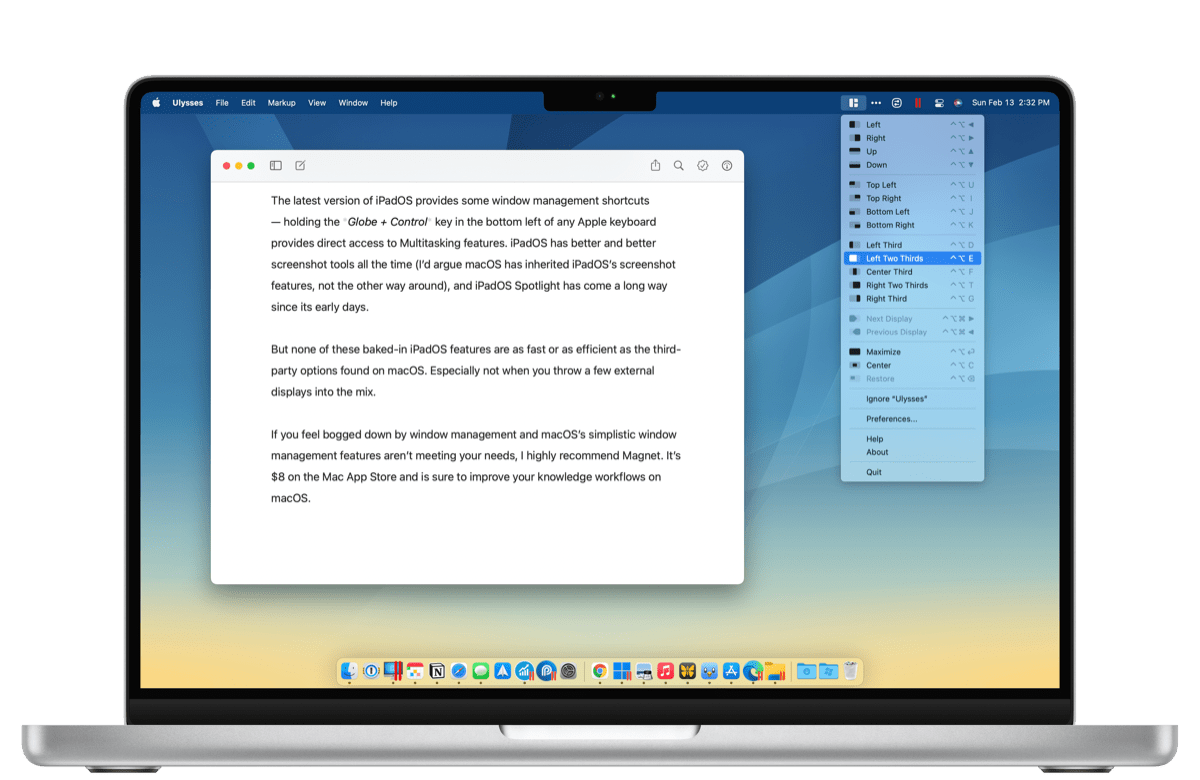Open Google Chrome from the Dock
This screenshot has width=1200, height=780.
coord(600,671)
